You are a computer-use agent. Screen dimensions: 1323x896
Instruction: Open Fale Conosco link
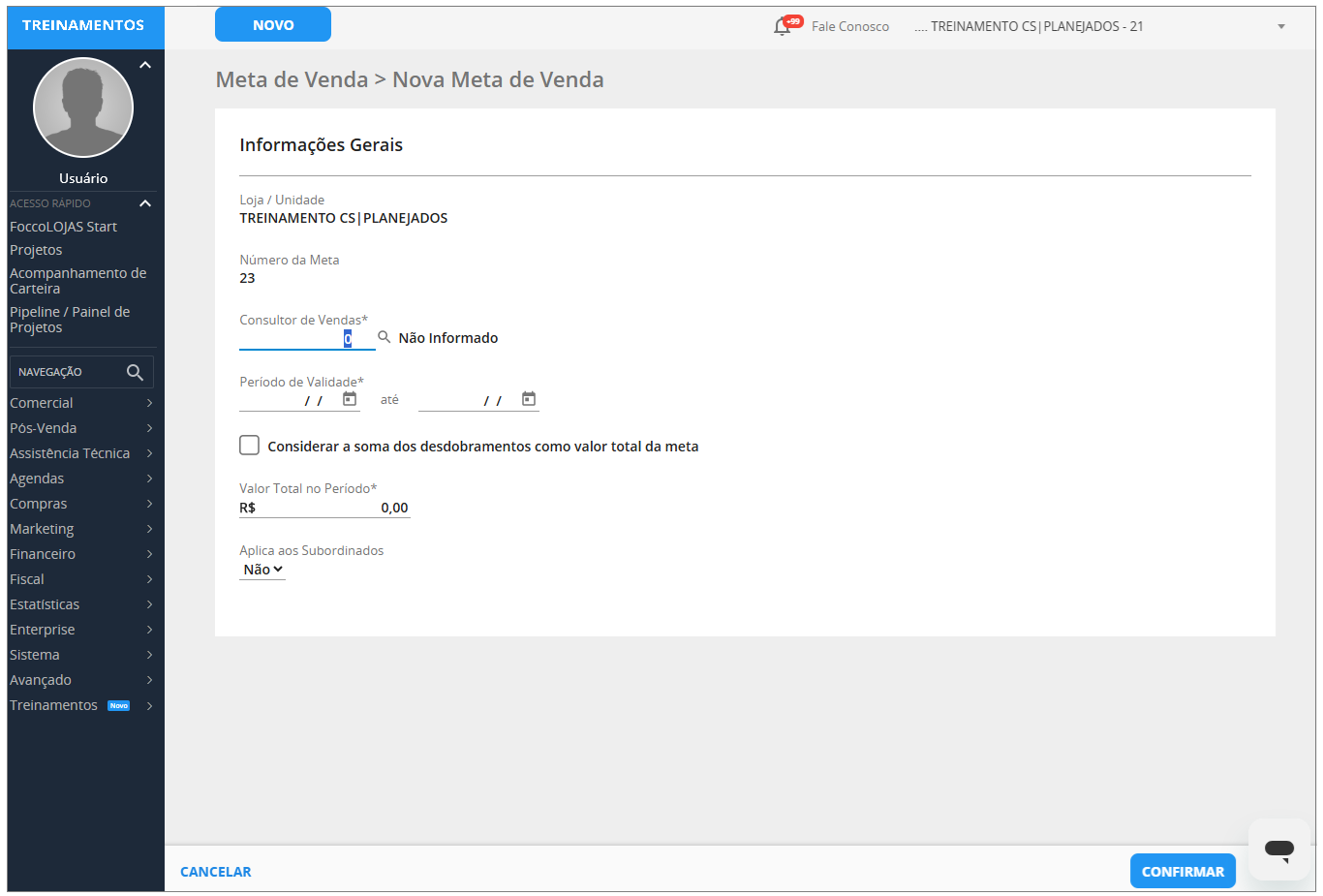(x=849, y=26)
